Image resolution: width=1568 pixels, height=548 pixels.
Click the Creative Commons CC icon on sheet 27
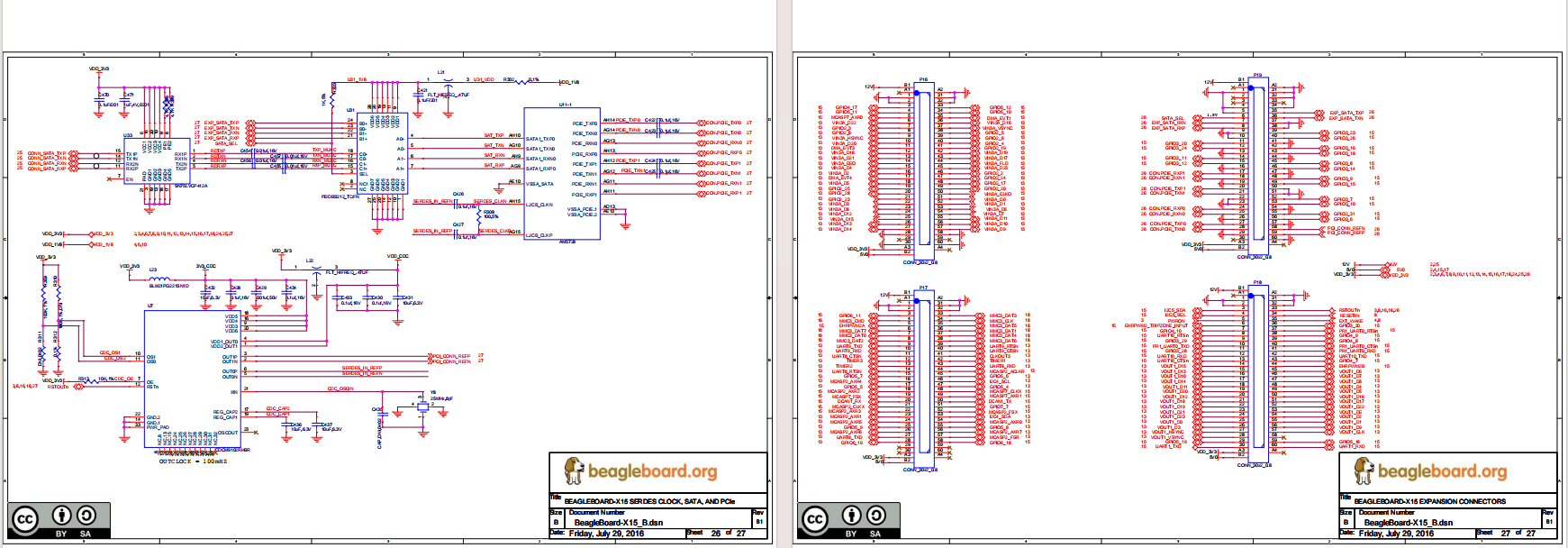(815, 520)
